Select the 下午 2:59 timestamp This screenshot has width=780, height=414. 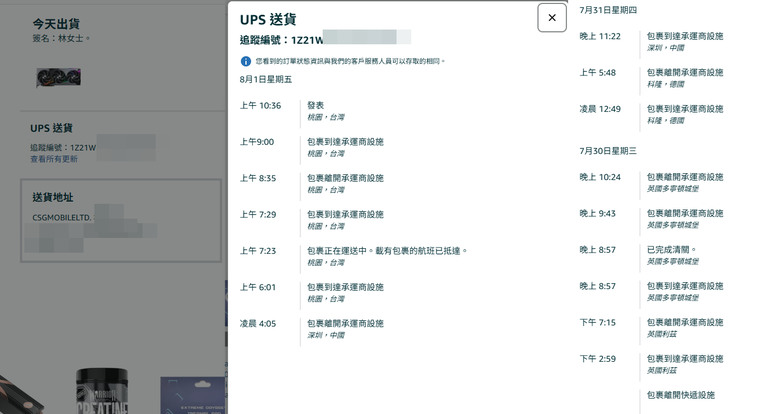597,359
